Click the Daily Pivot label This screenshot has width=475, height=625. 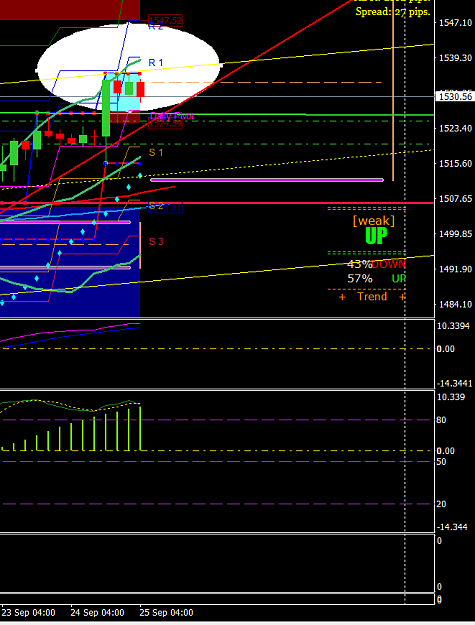(172, 116)
